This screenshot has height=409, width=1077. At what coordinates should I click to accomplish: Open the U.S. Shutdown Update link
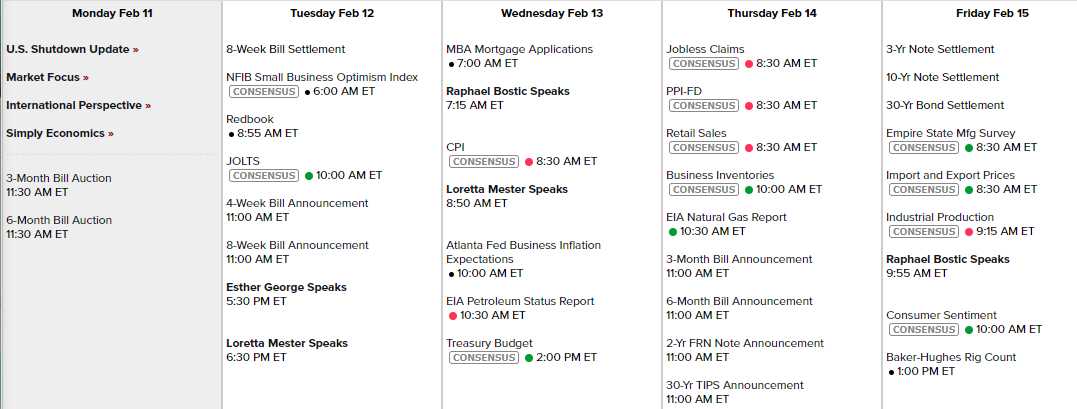click(x=72, y=49)
